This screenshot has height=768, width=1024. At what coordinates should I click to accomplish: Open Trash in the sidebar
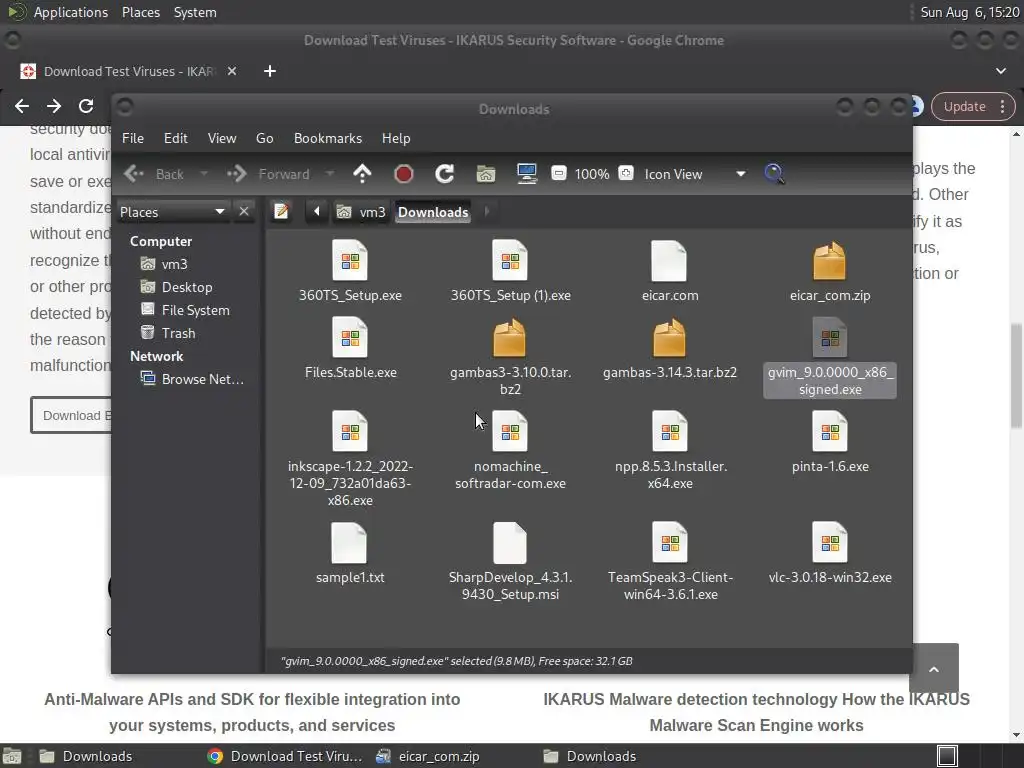178,332
